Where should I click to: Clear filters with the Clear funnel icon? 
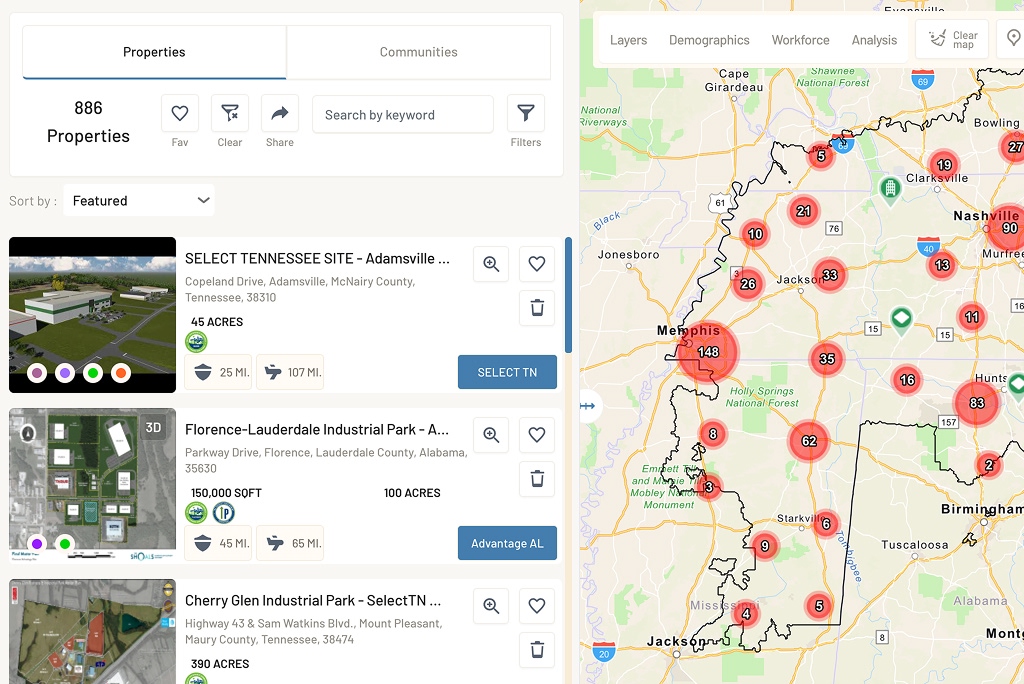click(x=230, y=114)
